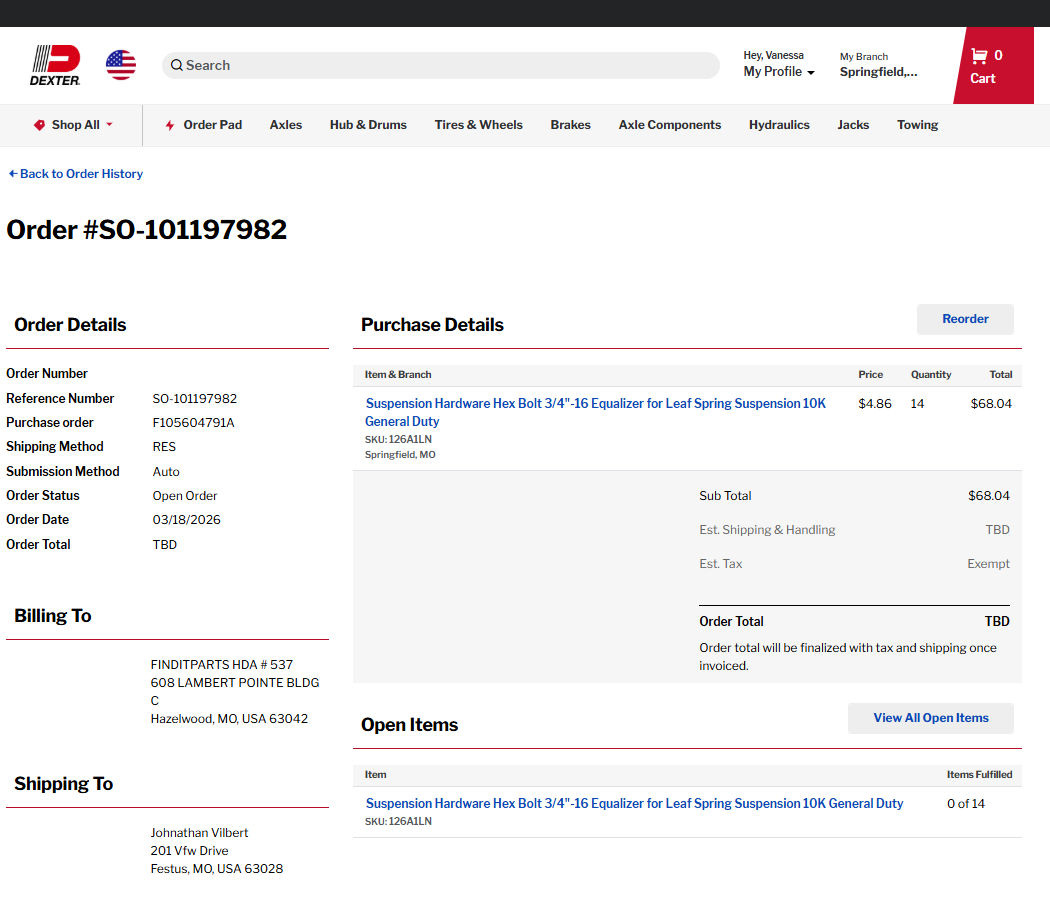Click Hey, Vanessa greeting text
The height and width of the screenshot is (907, 1050).
(773, 55)
